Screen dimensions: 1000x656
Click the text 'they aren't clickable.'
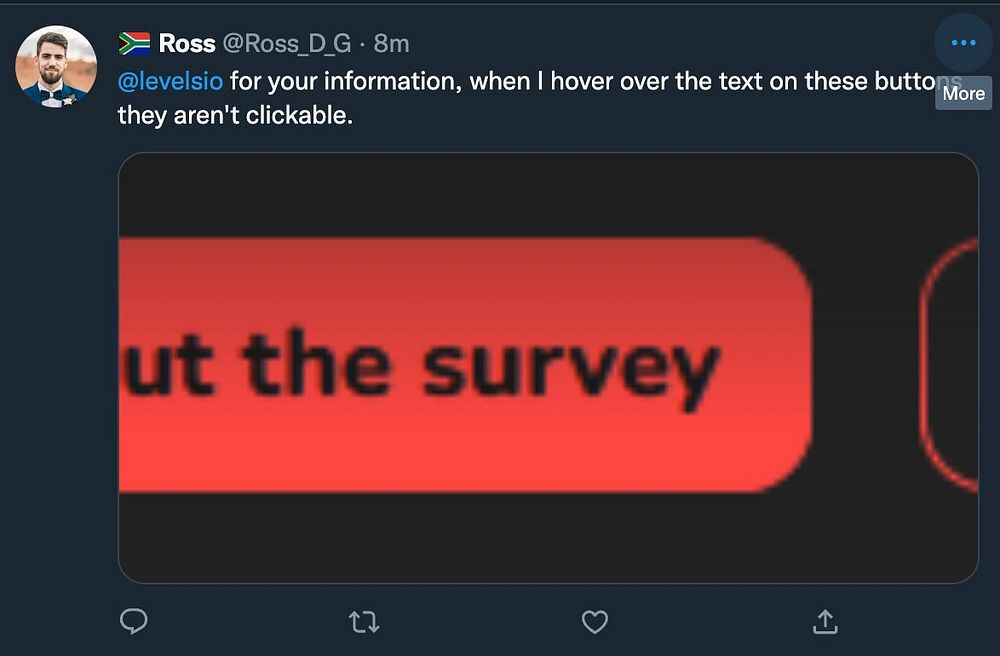(x=236, y=115)
